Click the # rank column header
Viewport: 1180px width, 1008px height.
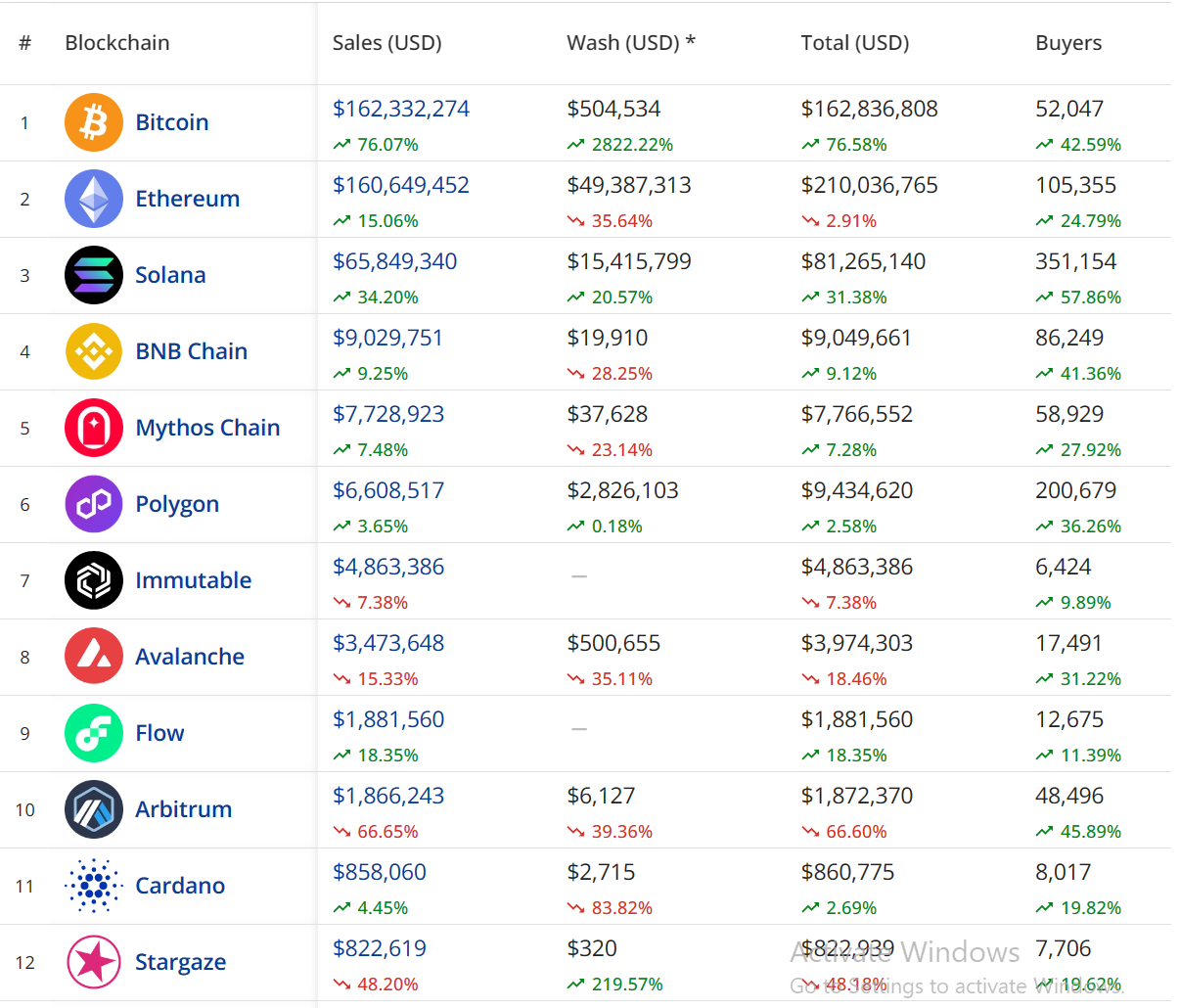click(x=25, y=43)
